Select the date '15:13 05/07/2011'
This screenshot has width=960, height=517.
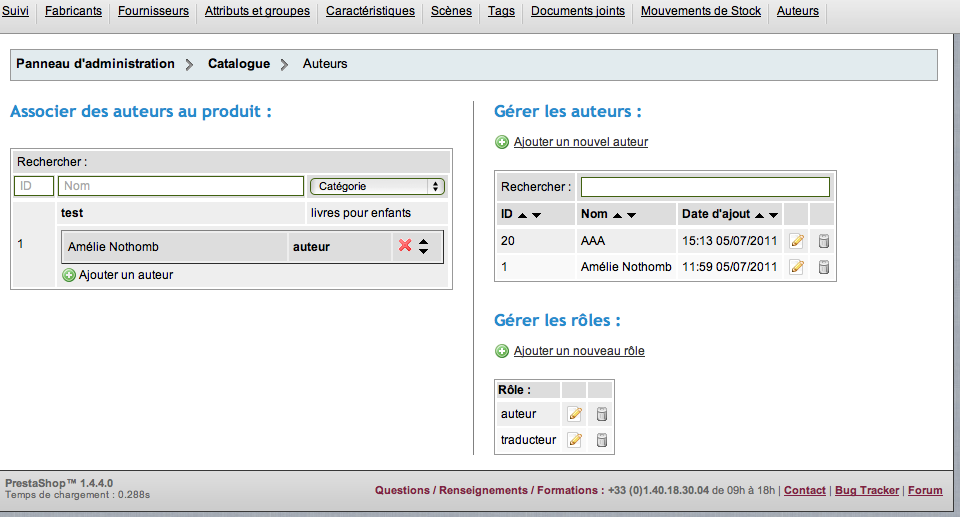[x=730, y=241]
